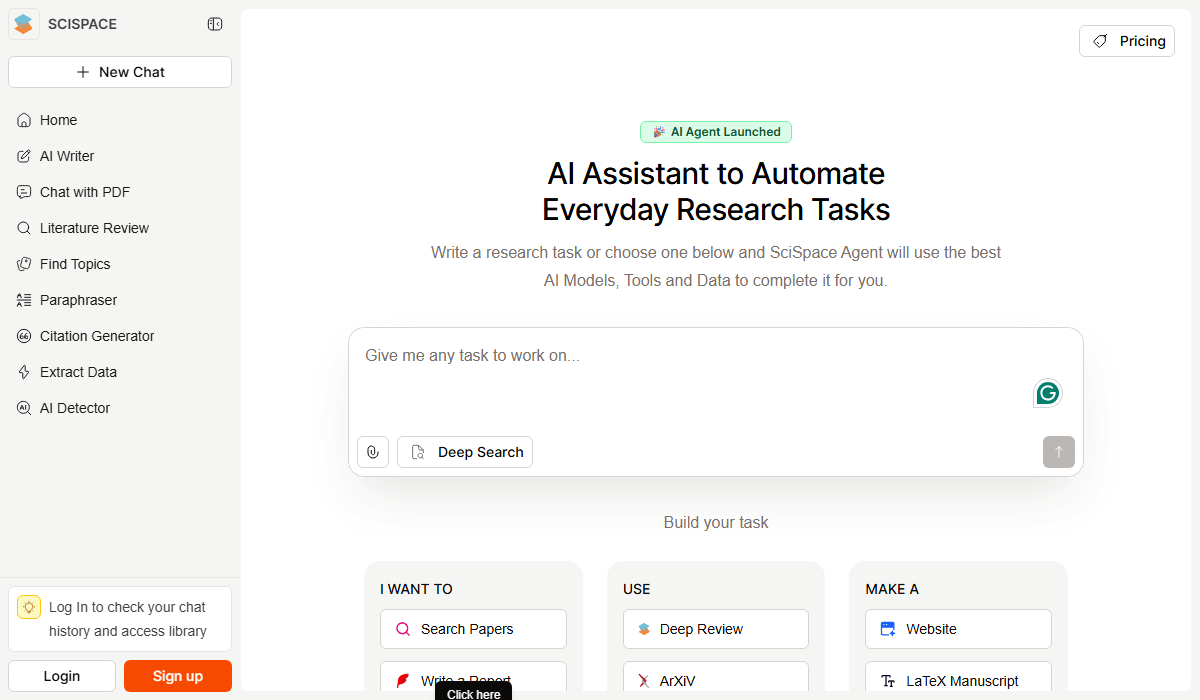The image size is (1200, 700).
Task: Click the lightbulb icon in the login hint
Action: (29, 607)
